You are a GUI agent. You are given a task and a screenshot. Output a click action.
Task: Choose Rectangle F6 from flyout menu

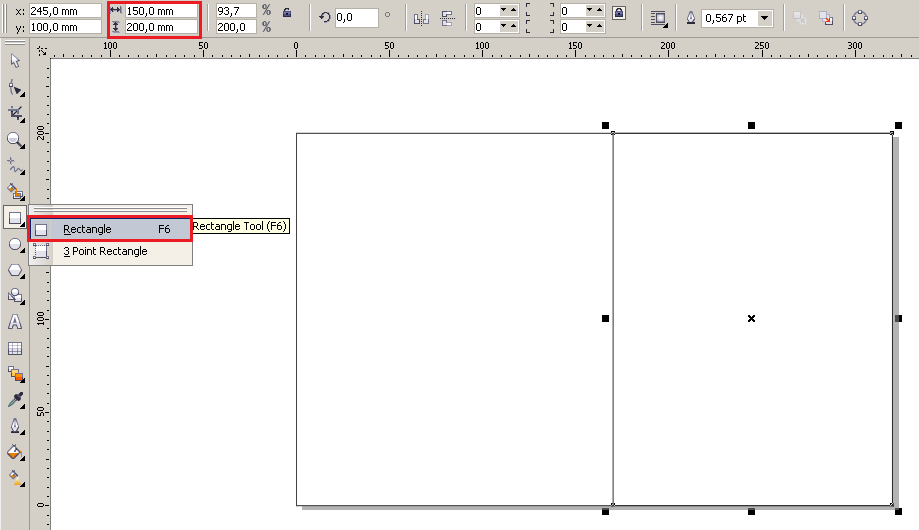110,229
